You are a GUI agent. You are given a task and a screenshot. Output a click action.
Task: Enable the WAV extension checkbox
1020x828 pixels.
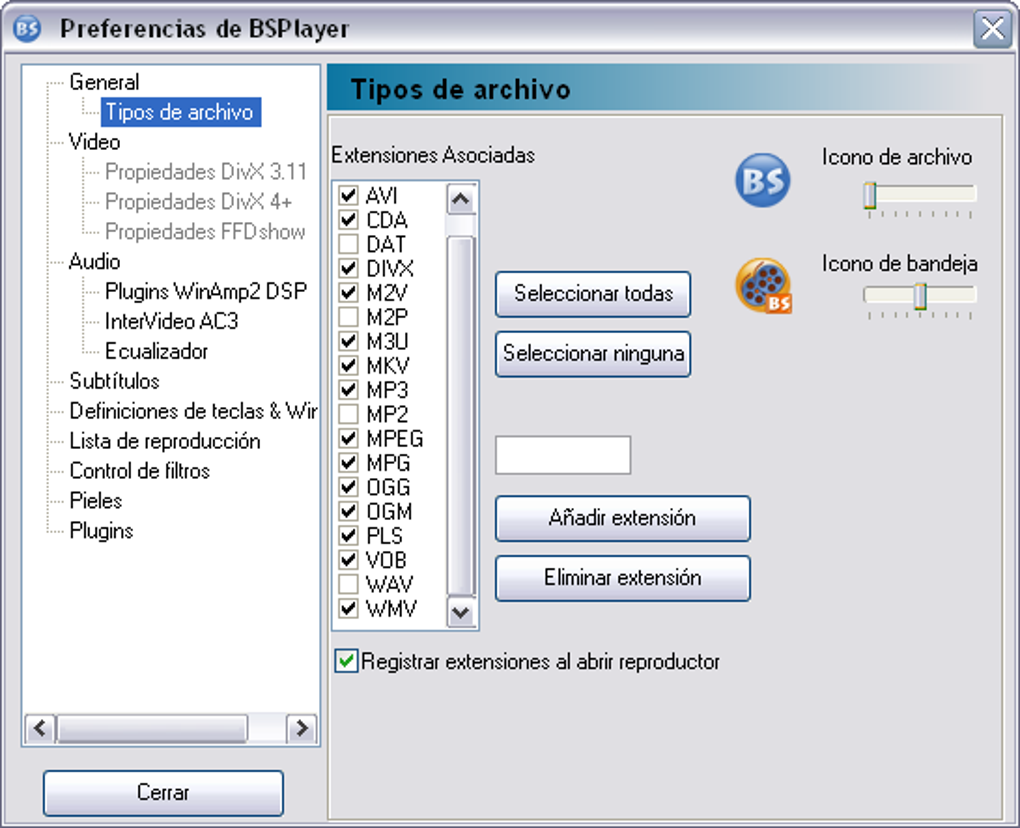(x=348, y=584)
